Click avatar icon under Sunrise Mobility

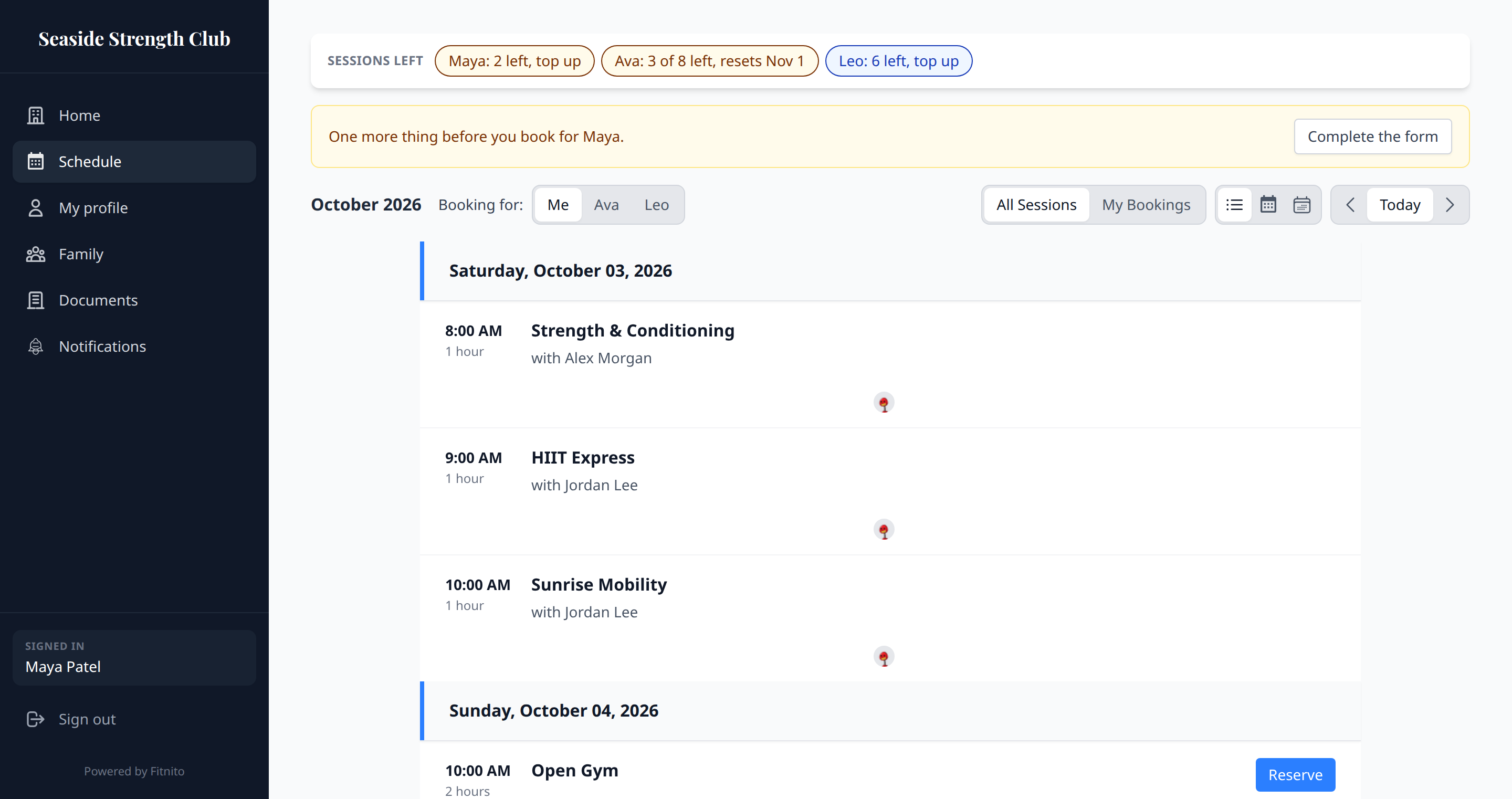(x=884, y=656)
